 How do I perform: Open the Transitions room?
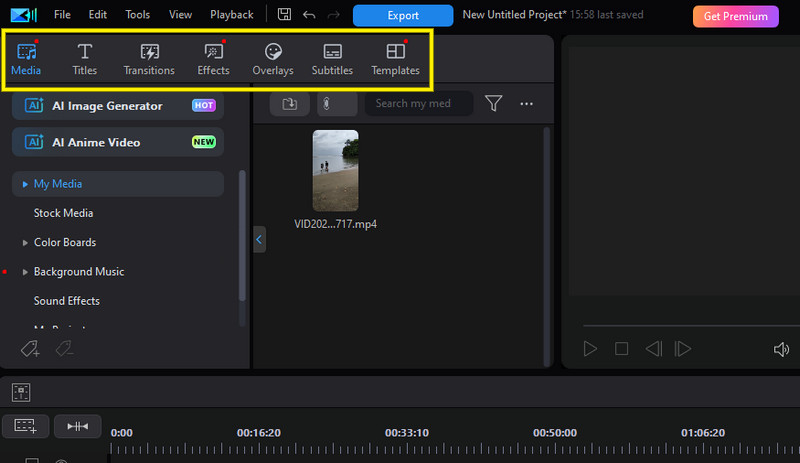point(149,59)
